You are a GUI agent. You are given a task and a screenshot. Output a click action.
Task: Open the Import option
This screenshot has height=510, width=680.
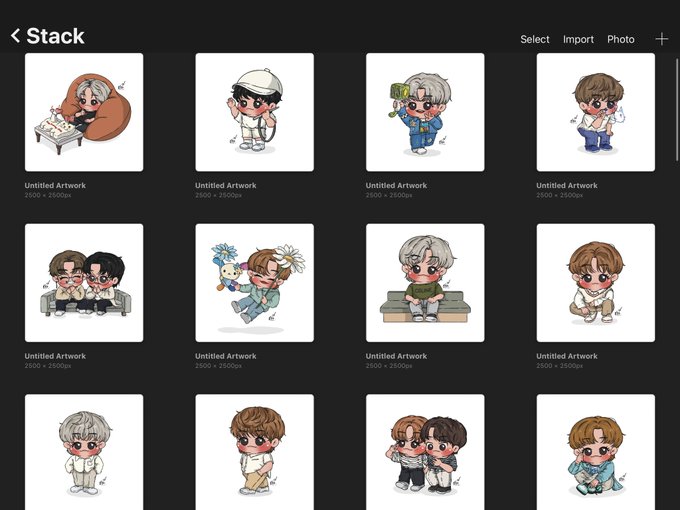pyautogui.click(x=578, y=39)
